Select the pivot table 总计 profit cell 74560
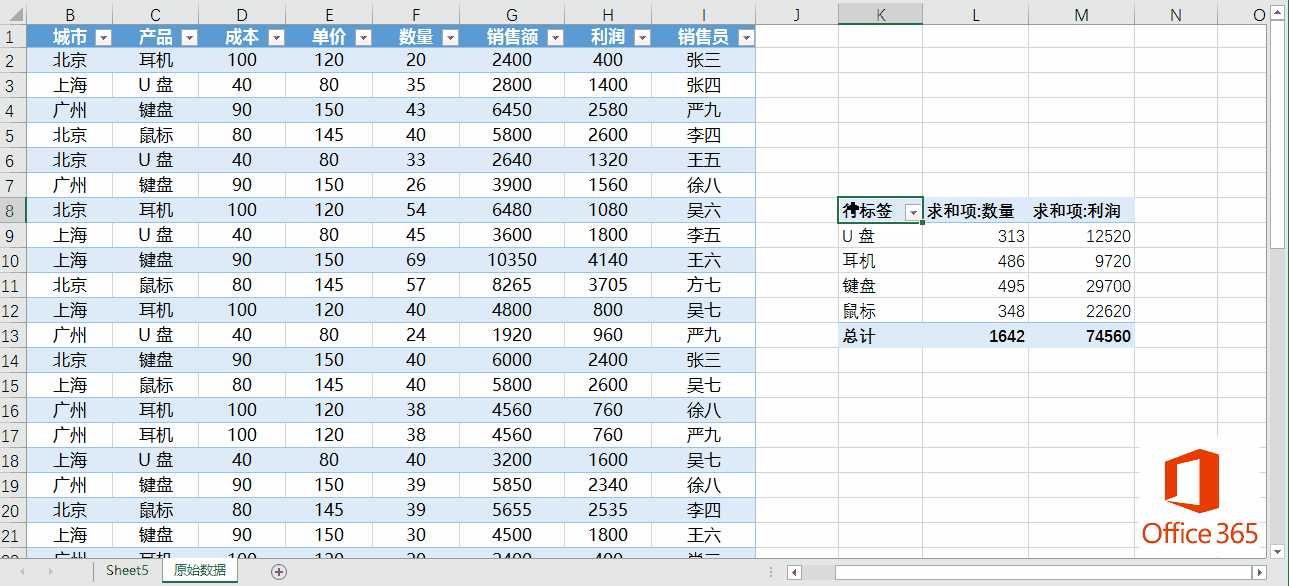 point(1081,336)
